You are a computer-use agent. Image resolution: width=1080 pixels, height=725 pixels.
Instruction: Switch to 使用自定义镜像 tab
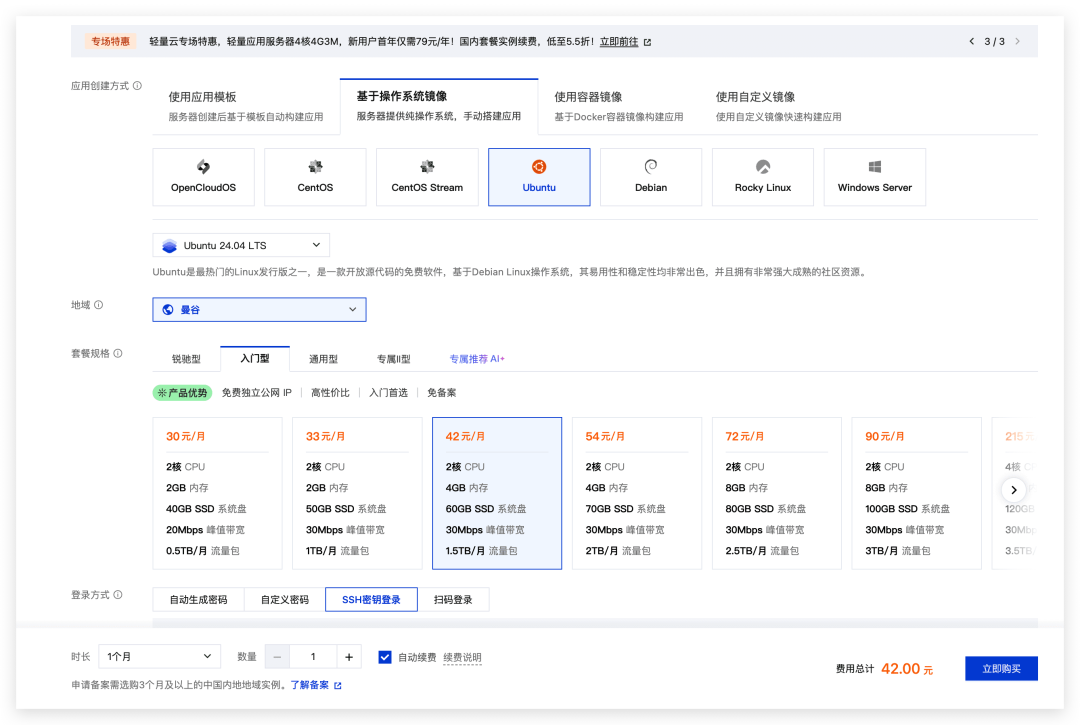click(778, 106)
